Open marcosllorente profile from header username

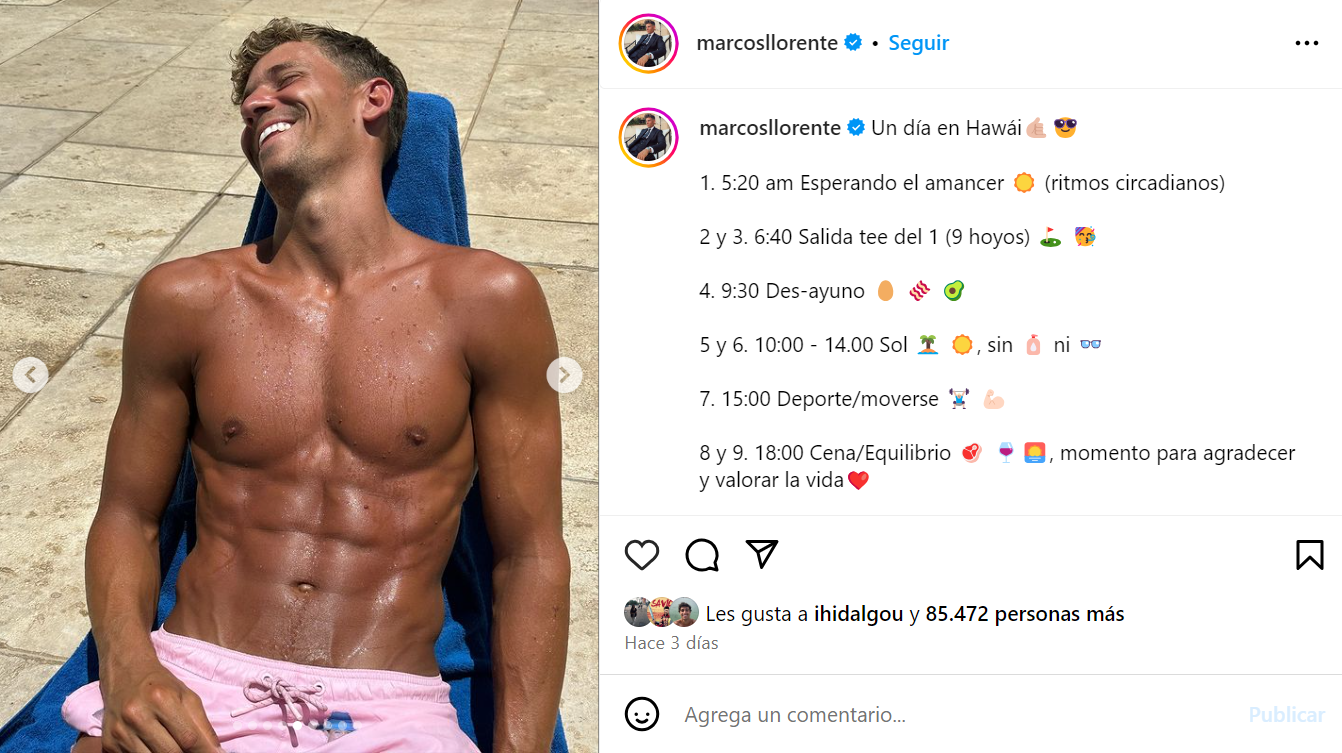coord(767,43)
